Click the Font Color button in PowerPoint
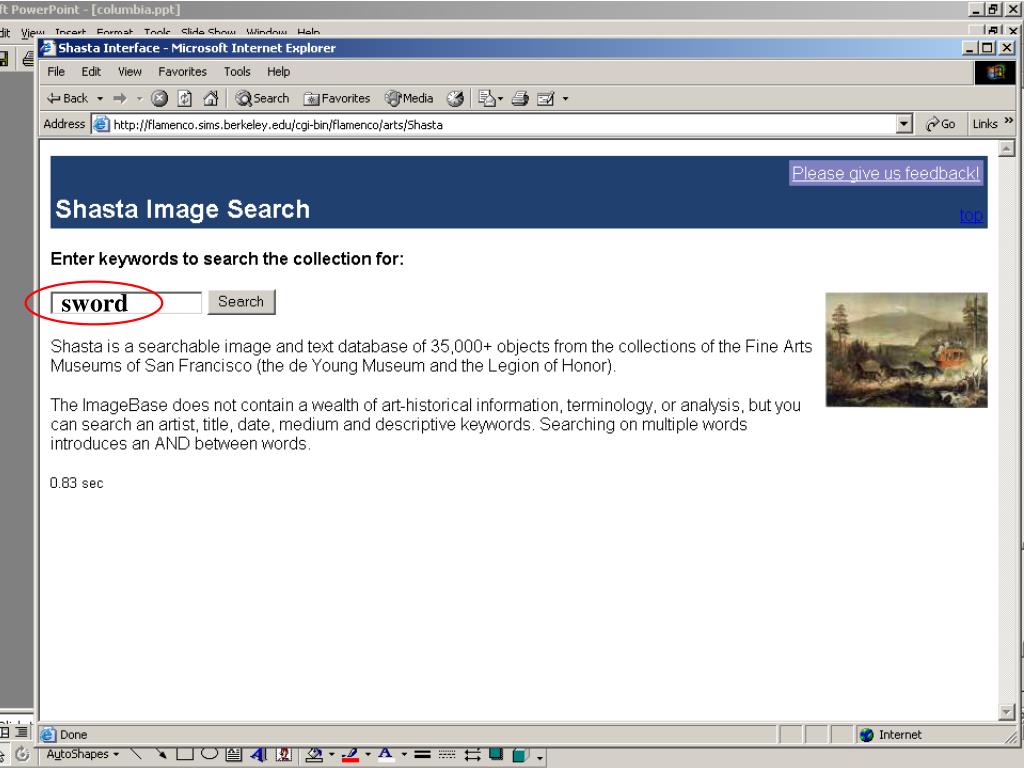This screenshot has height=768, width=1024. (386, 754)
